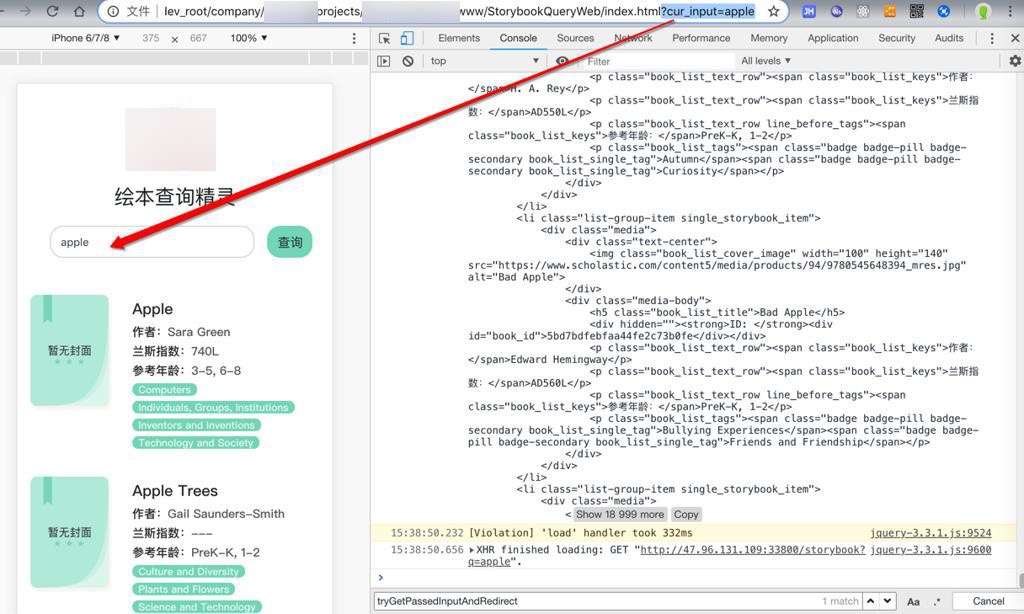Screen dimensions: 1024x614
Task: Expand the XHR finished loading entry
Action: tap(472, 550)
